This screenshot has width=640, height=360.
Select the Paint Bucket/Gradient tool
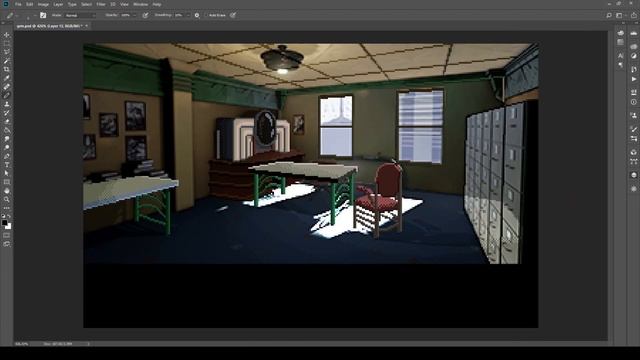point(7,130)
